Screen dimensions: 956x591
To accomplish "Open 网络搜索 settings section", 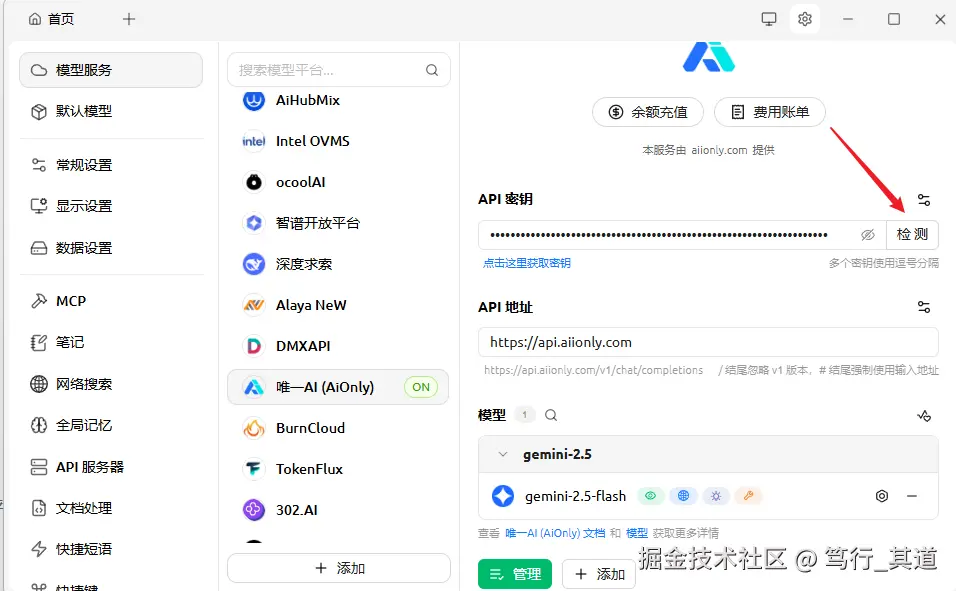I will [x=111, y=384].
